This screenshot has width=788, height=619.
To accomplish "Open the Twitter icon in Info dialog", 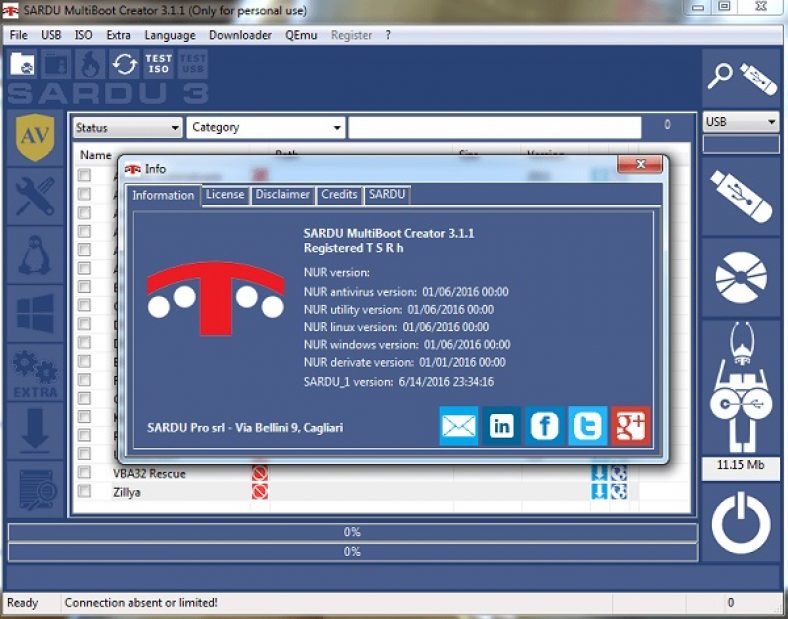I will [x=588, y=426].
